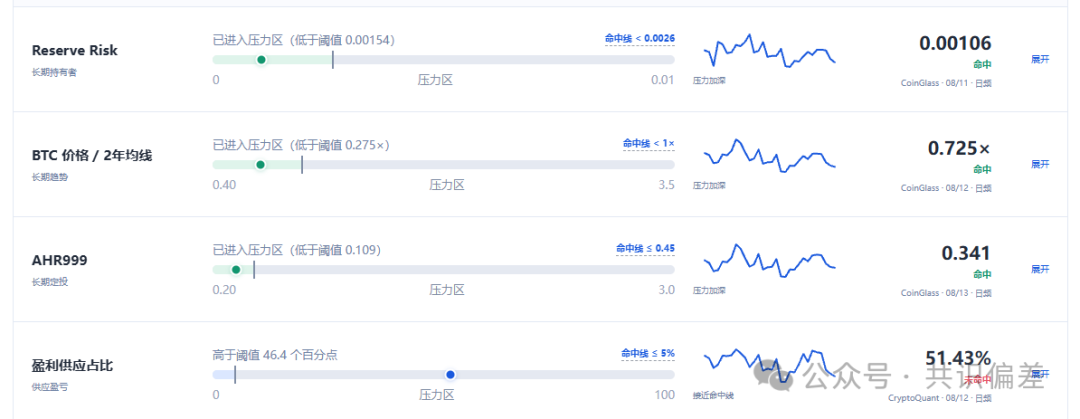Click the 0.725× value reading

[x=959, y=148]
